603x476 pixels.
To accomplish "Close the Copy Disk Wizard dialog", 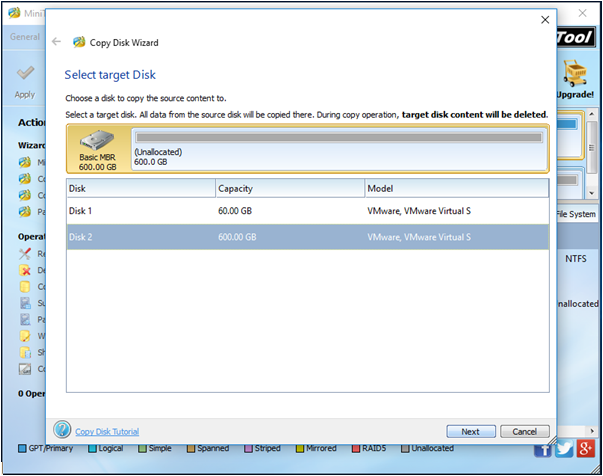I will 545,20.
